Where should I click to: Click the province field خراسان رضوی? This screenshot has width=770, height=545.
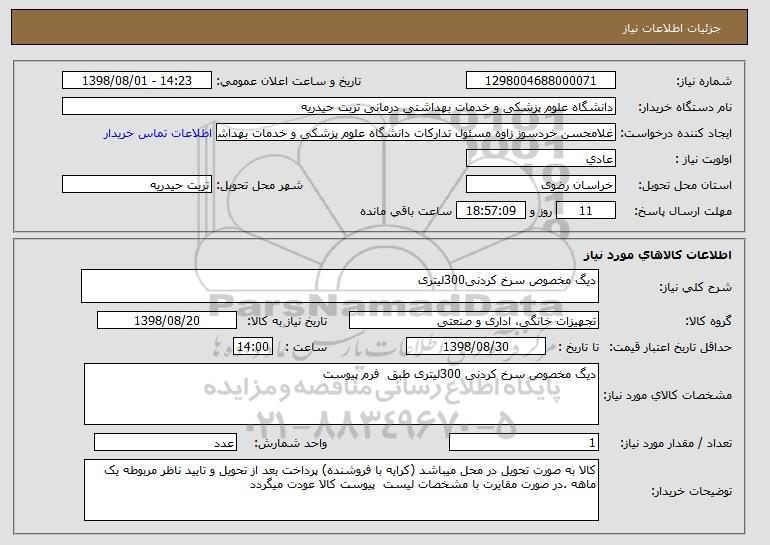[x=541, y=185]
